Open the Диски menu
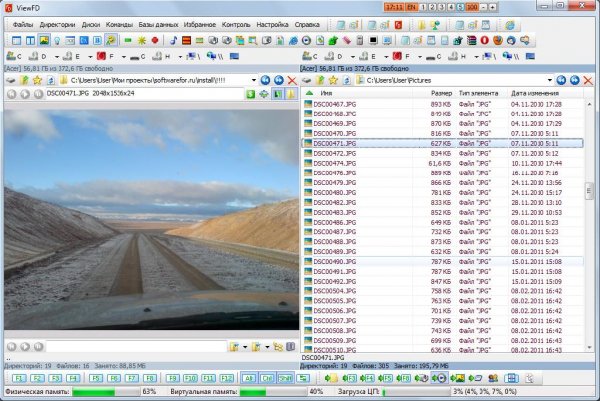Screen dimensions: 600x401 [90, 24]
